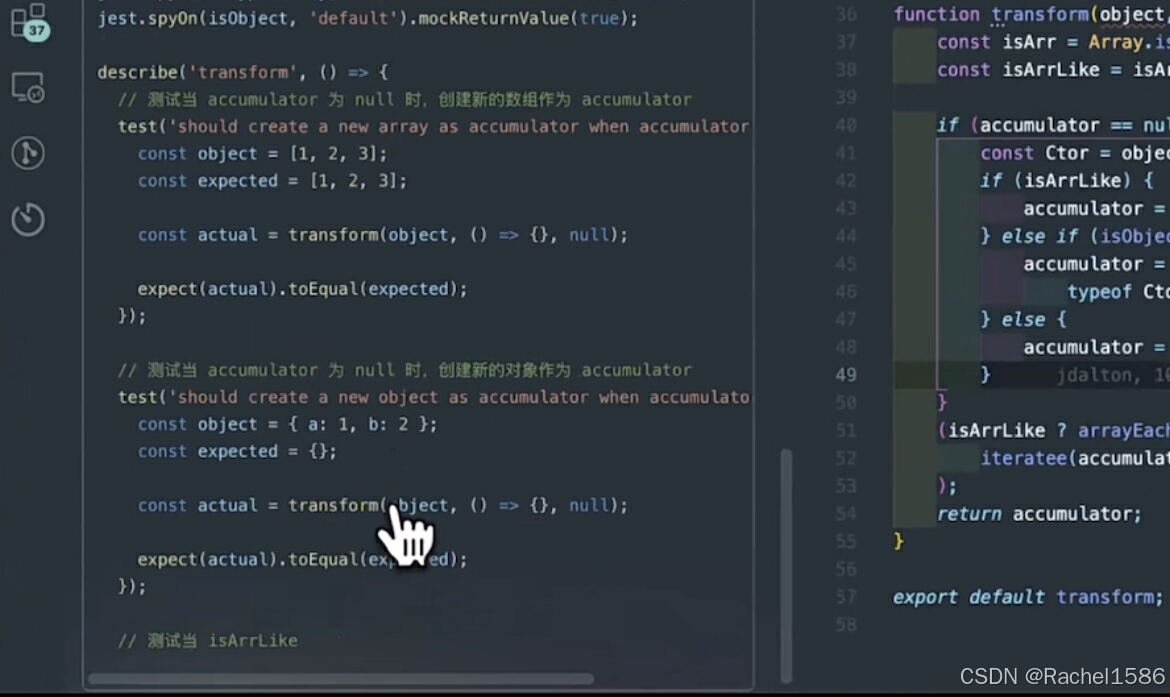Click line number 36 in the gutter
The image size is (1170, 697).
point(846,14)
